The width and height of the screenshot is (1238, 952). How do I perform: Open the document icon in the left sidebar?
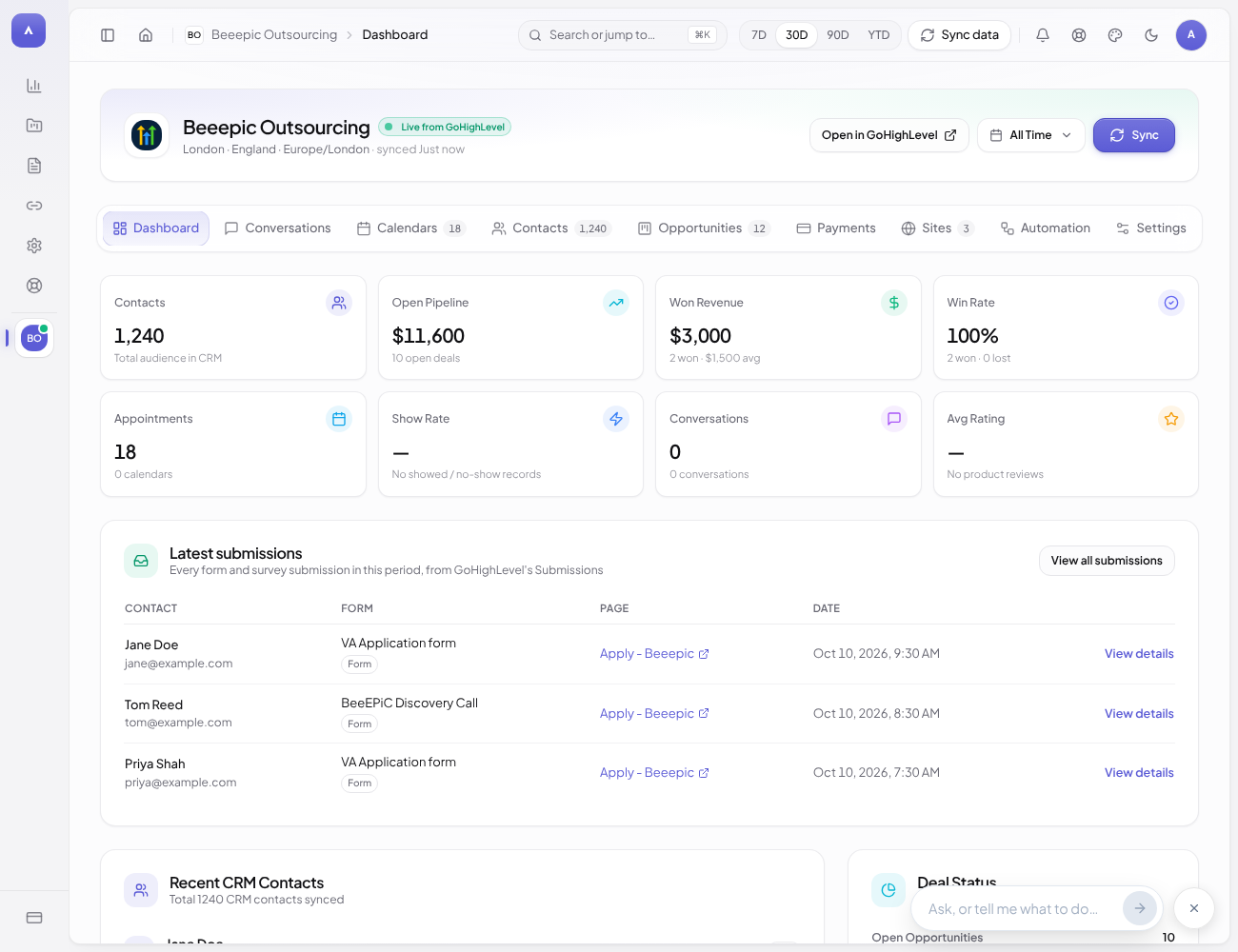[x=34, y=166]
